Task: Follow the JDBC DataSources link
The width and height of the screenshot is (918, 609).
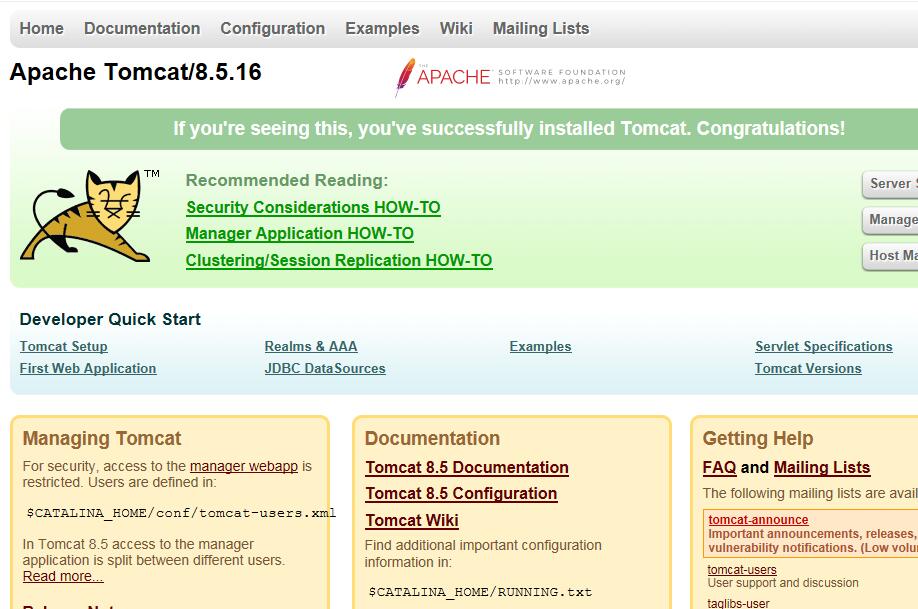Action: 325,368
